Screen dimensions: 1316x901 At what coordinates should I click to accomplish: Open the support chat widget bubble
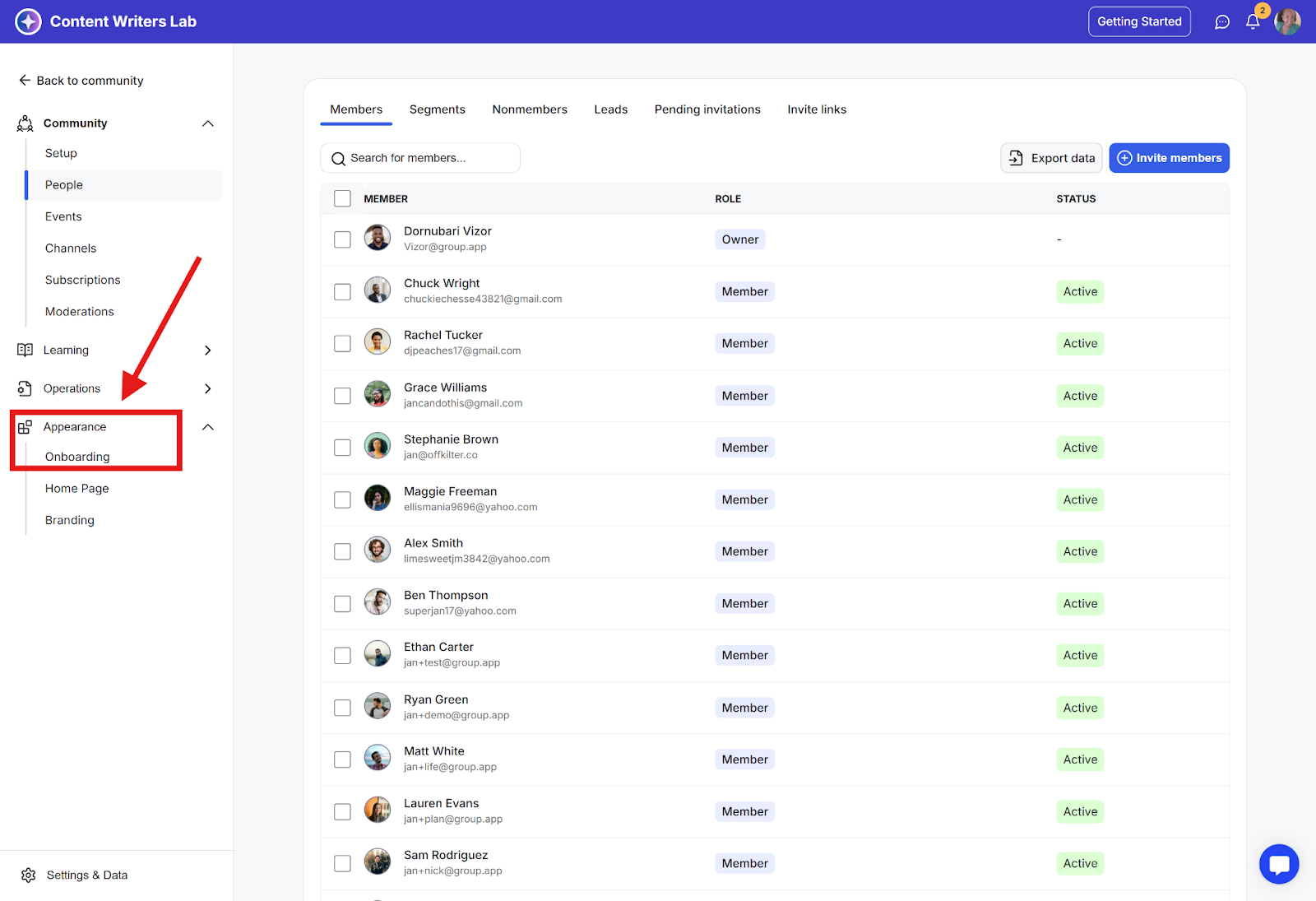[x=1279, y=864]
